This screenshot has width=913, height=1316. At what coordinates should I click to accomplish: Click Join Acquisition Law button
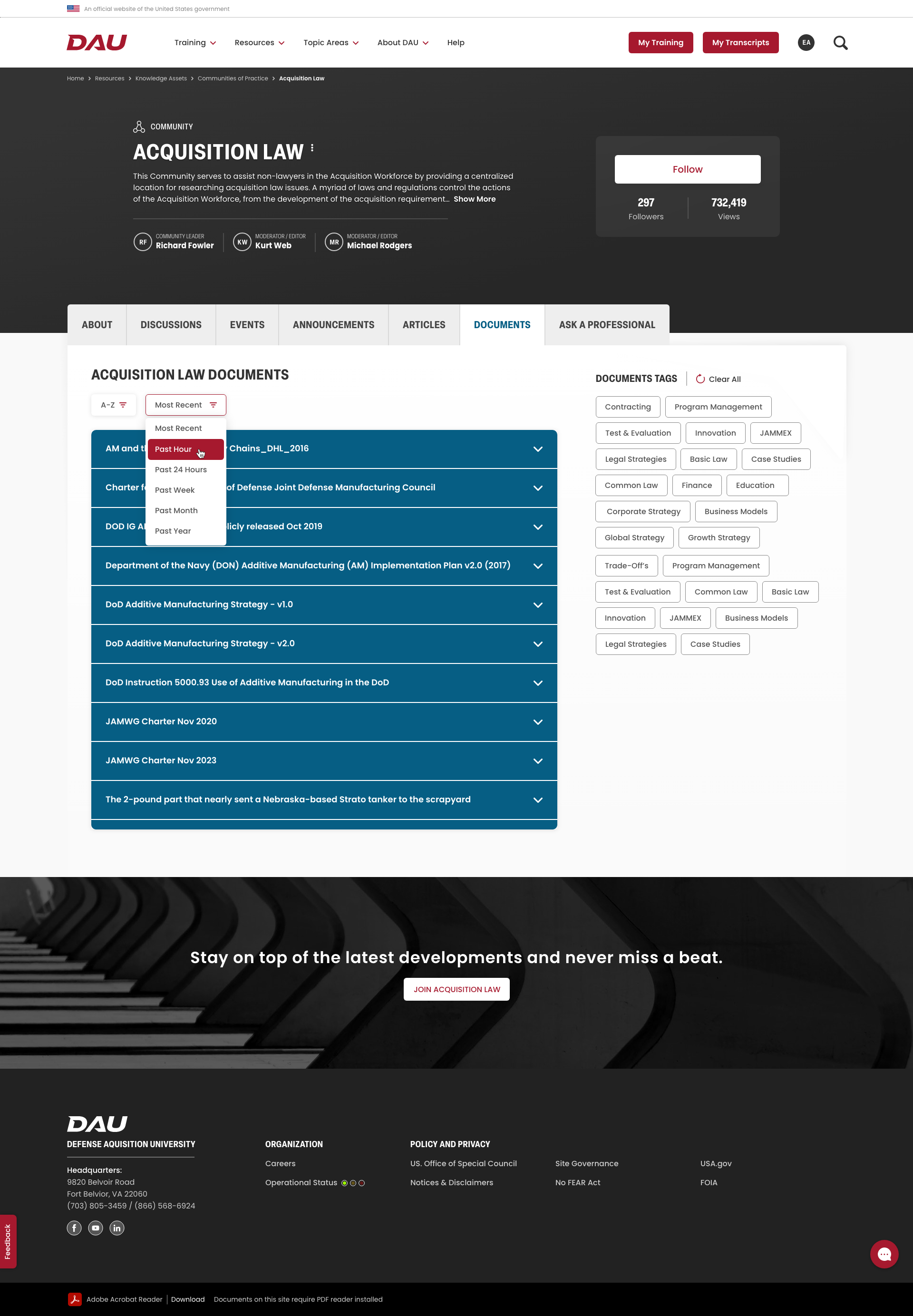tap(456, 989)
